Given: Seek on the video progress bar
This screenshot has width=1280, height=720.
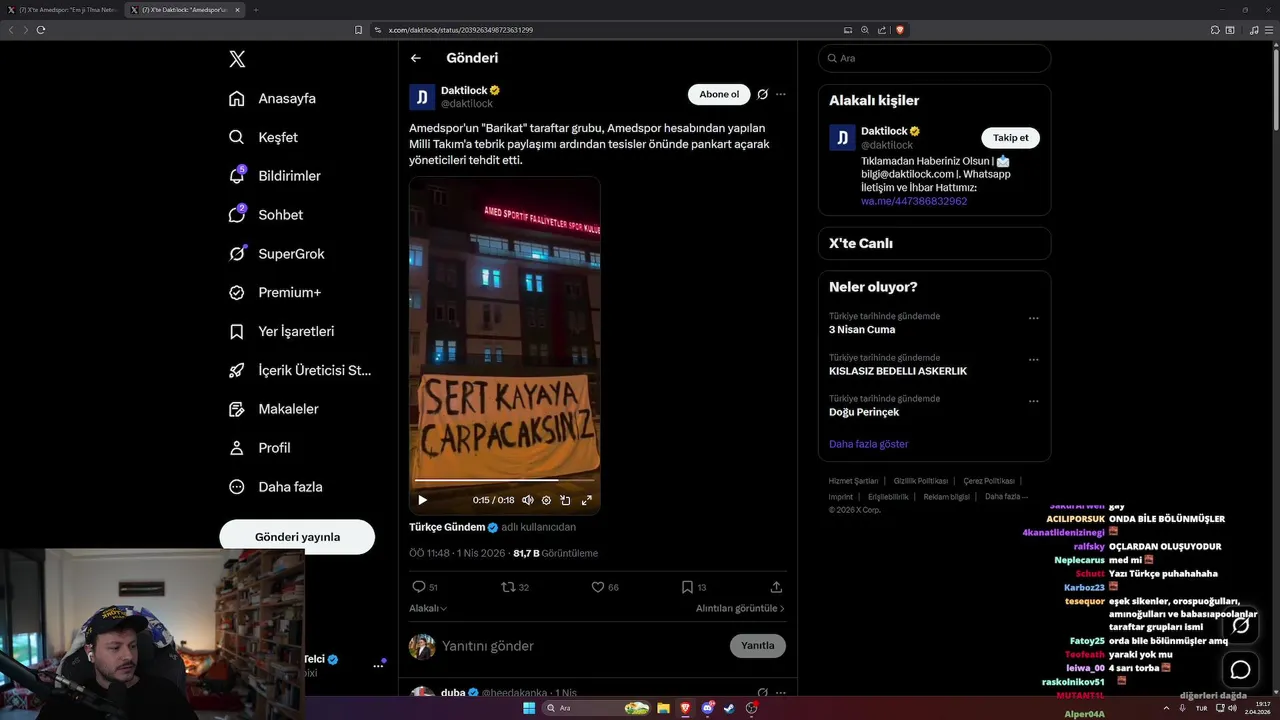Looking at the screenshot, I should click(x=504, y=481).
